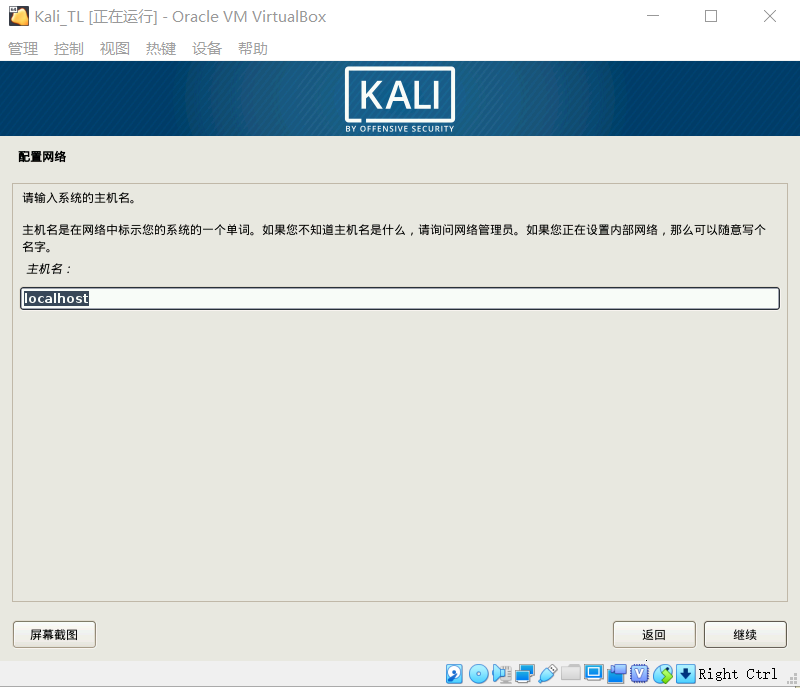This screenshot has height=688, width=800.
Task: Open the 管理 menu
Action: tap(23, 48)
